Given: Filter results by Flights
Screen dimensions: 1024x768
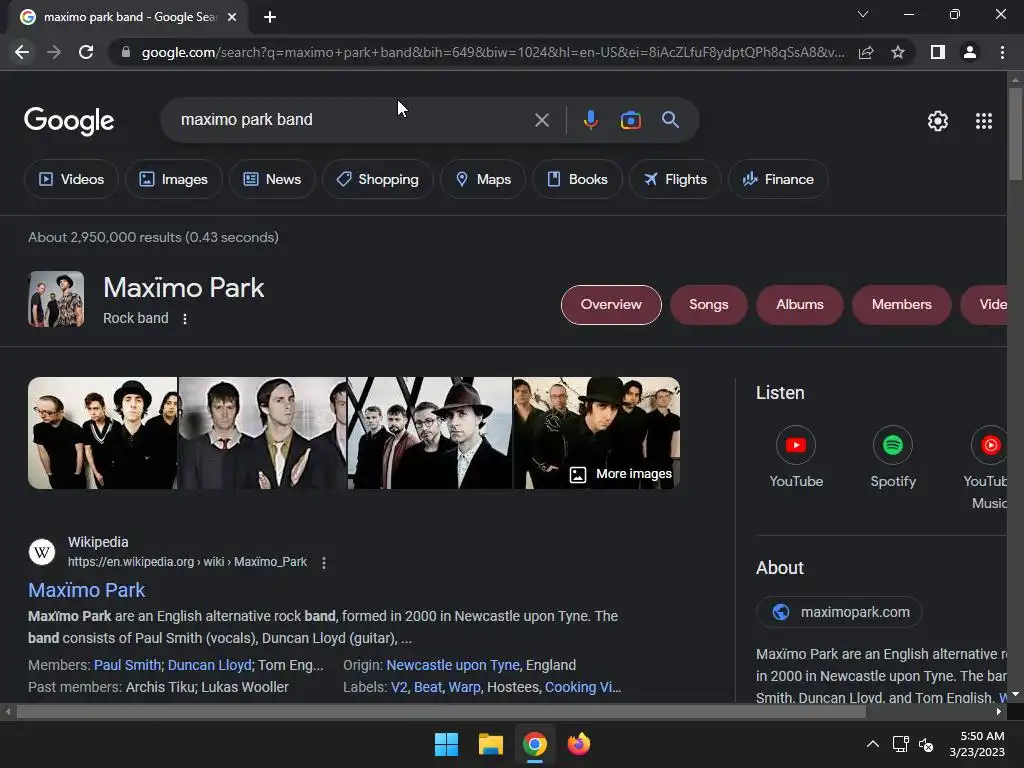Looking at the screenshot, I should point(675,179).
